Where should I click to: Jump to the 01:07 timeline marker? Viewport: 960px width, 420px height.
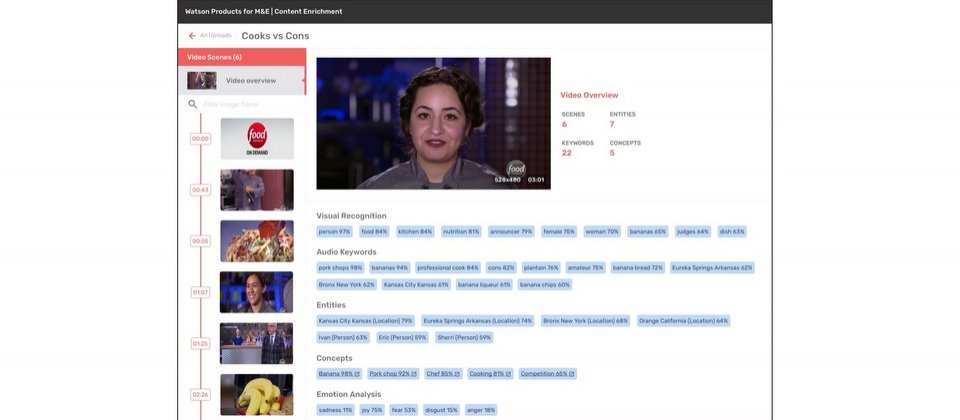(200, 292)
